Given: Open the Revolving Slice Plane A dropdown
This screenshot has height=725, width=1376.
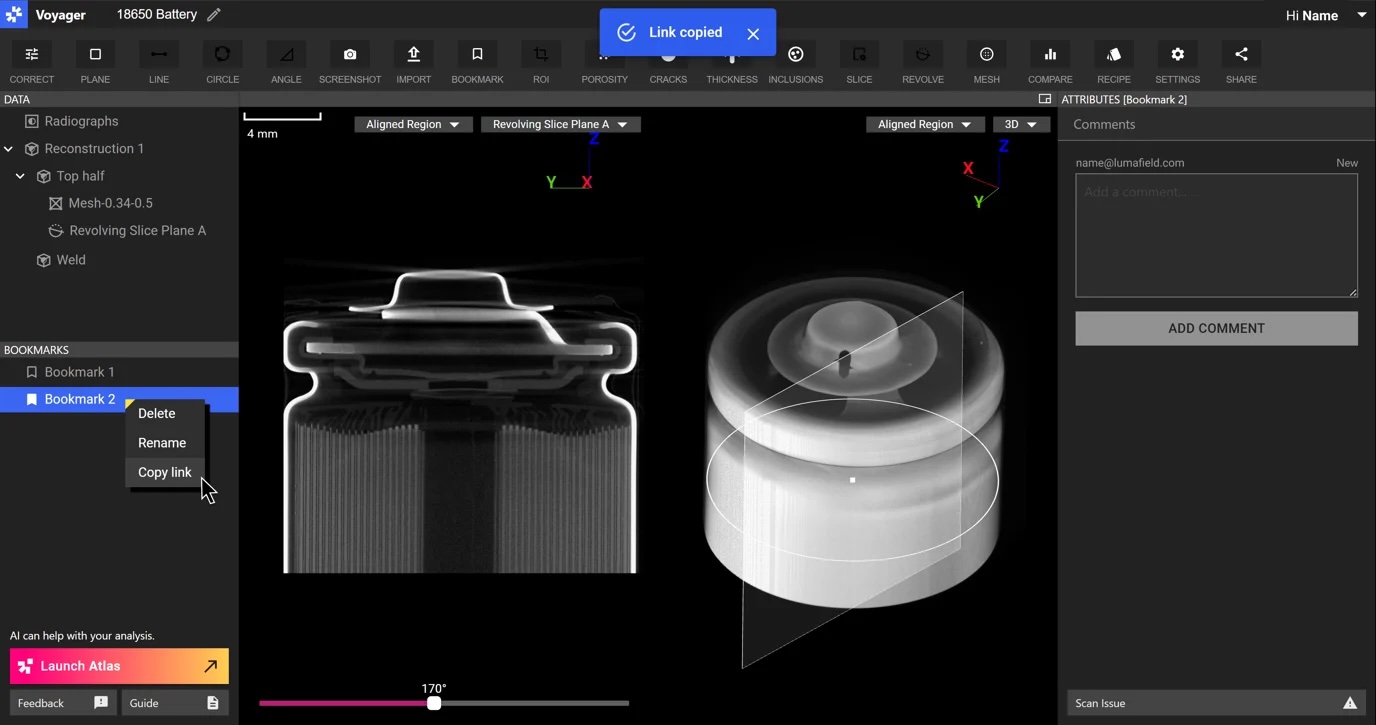Looking at the screenshot, I should tap(561, 124).
